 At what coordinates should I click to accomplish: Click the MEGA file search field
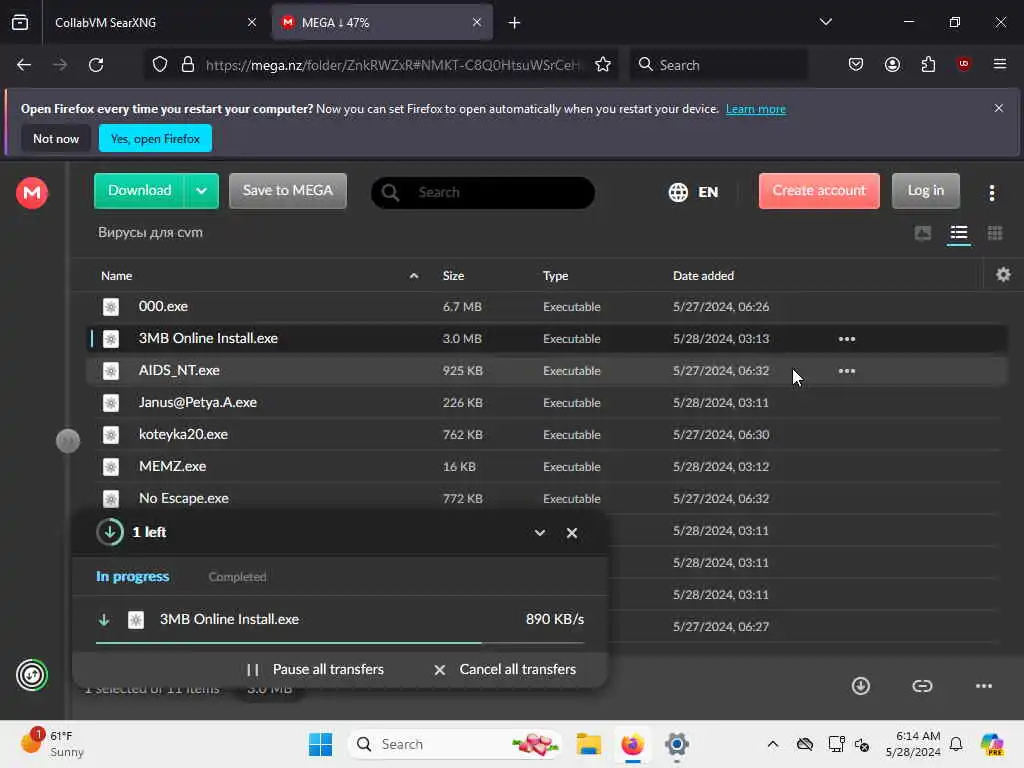[x=483, y=193]
